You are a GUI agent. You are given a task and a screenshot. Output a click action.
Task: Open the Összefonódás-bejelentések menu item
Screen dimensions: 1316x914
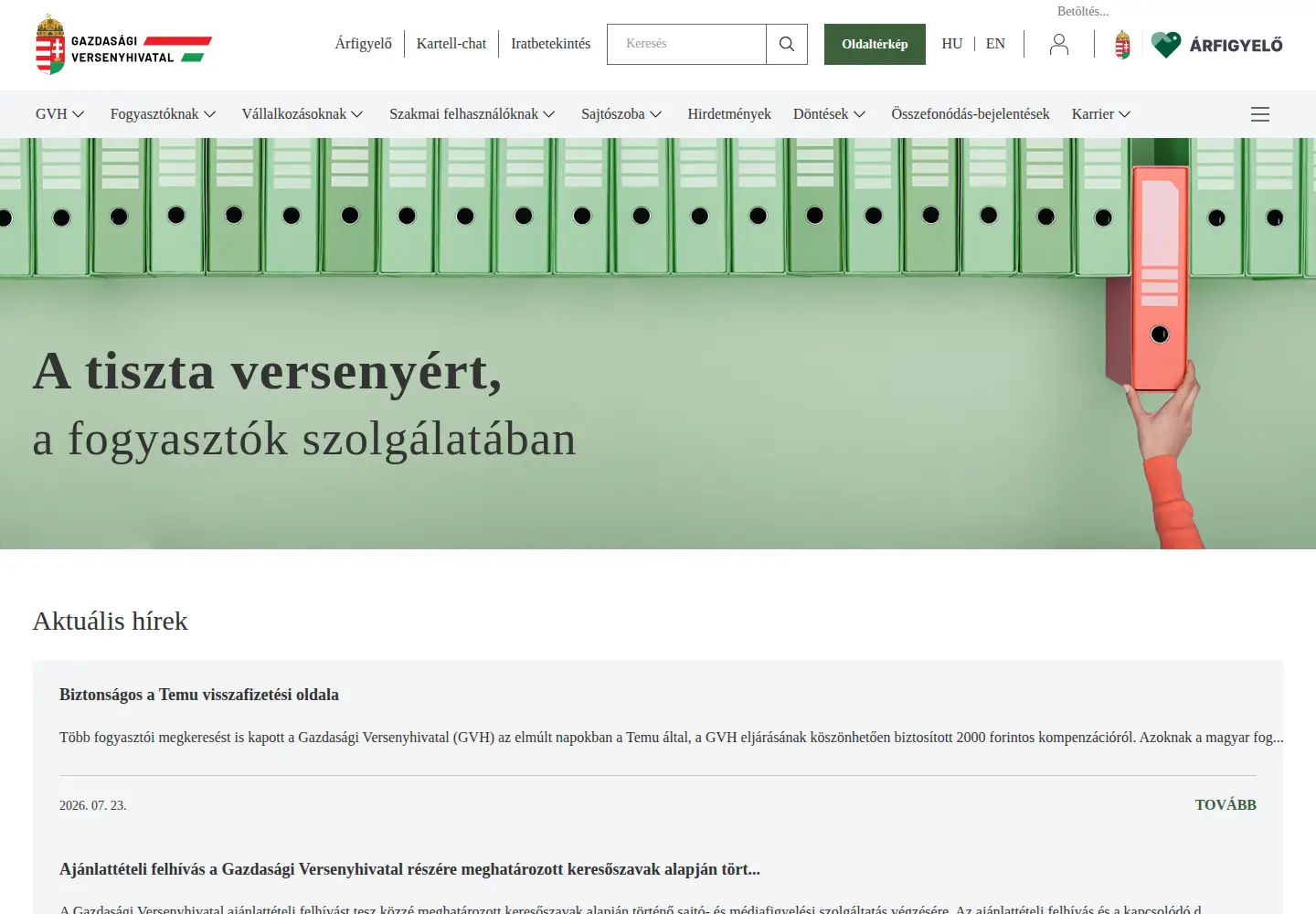coord(971,114)
